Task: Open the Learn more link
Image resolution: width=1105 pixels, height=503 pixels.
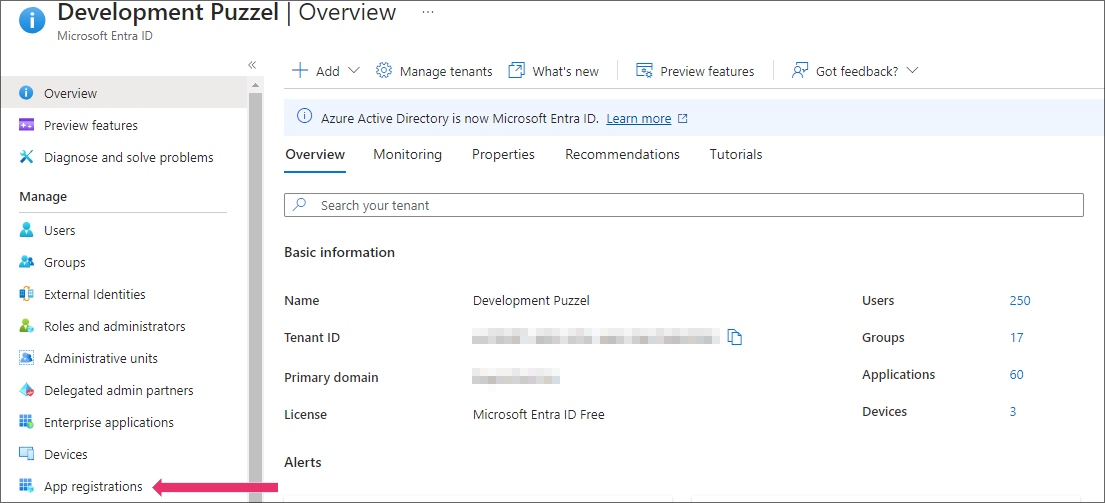Action: click(x=638, y=119)
